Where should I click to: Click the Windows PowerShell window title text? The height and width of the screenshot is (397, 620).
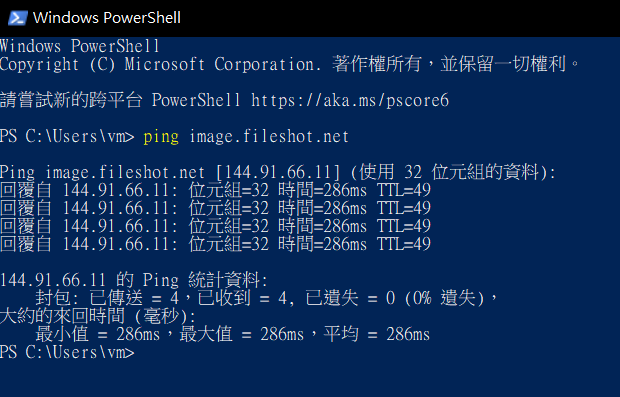[107, 18]
